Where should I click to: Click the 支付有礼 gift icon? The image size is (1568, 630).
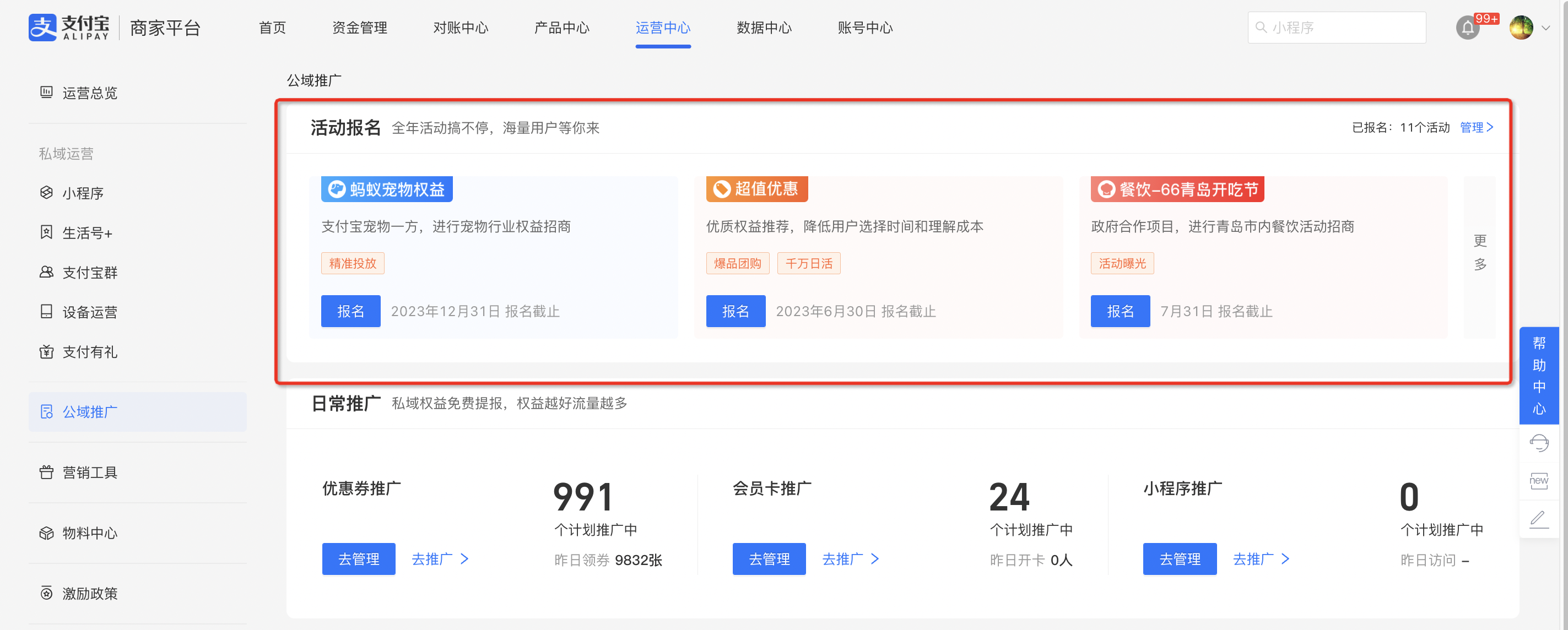click(46, 351)
